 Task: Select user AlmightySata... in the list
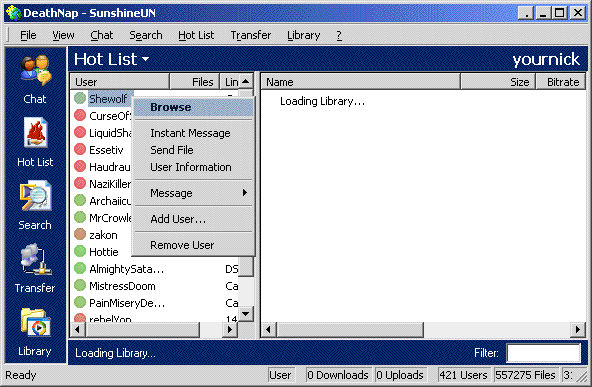click(x=127, y=269)
